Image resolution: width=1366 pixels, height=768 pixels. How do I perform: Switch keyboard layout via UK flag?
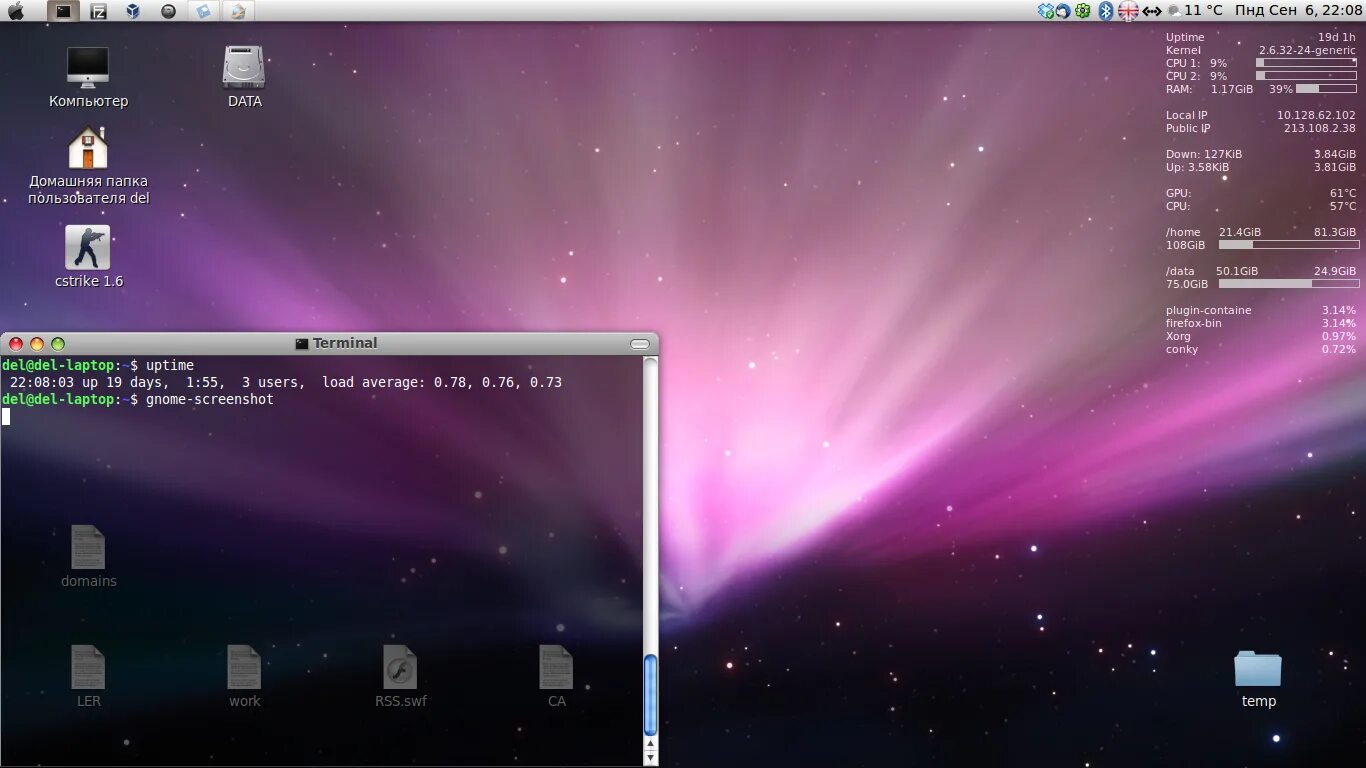[x=1128, y=11]
